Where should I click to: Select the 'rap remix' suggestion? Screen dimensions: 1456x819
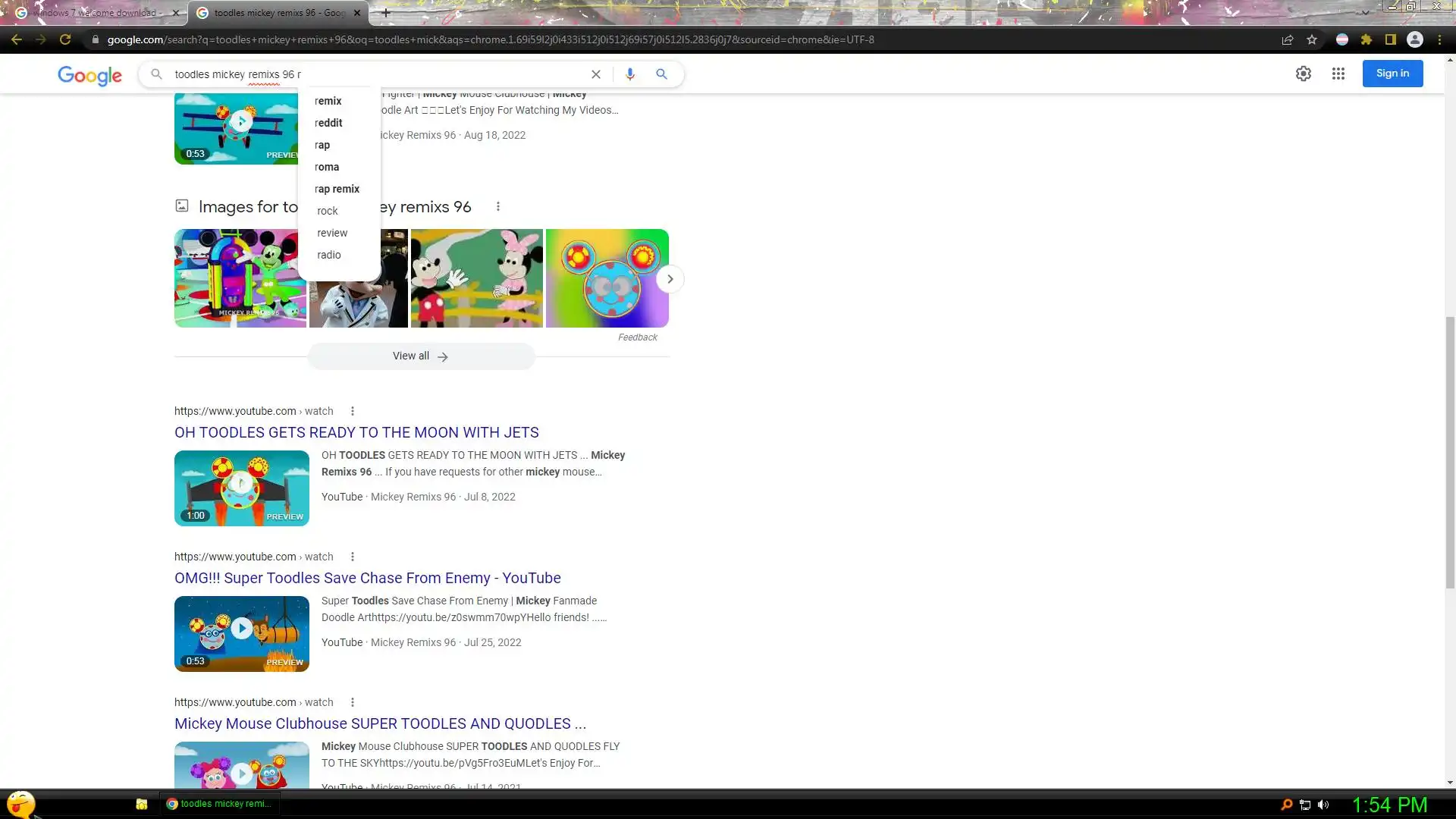337,189
